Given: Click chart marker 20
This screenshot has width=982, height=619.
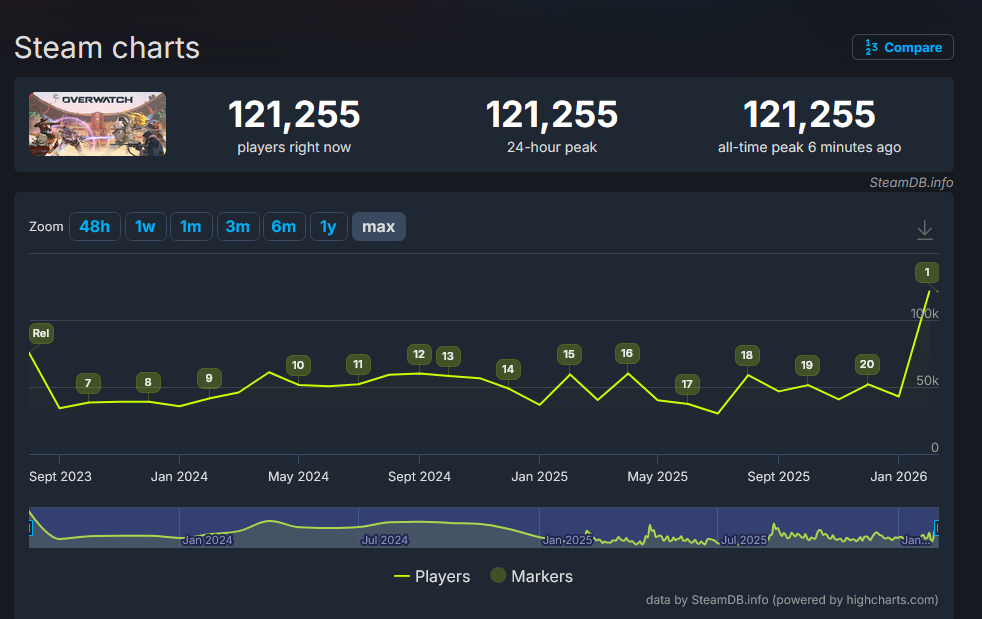Looking at the screenshot, I should pos(867,364).
